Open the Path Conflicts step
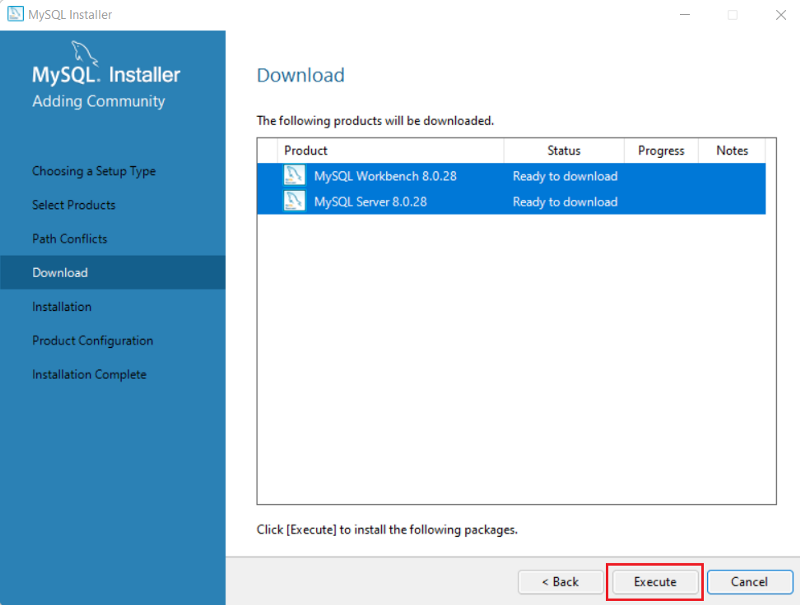 69,239
